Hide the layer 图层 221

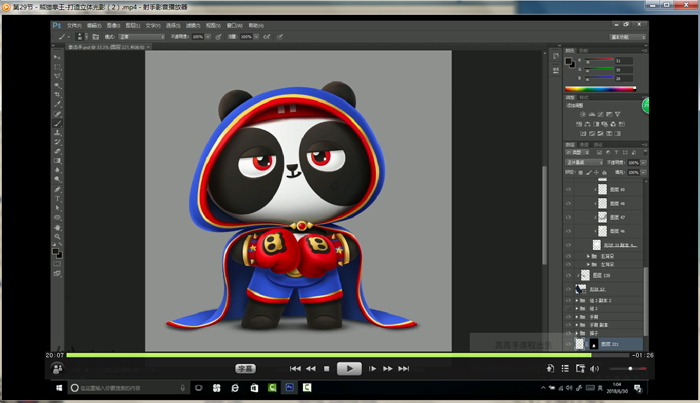[x=568, y=344]
